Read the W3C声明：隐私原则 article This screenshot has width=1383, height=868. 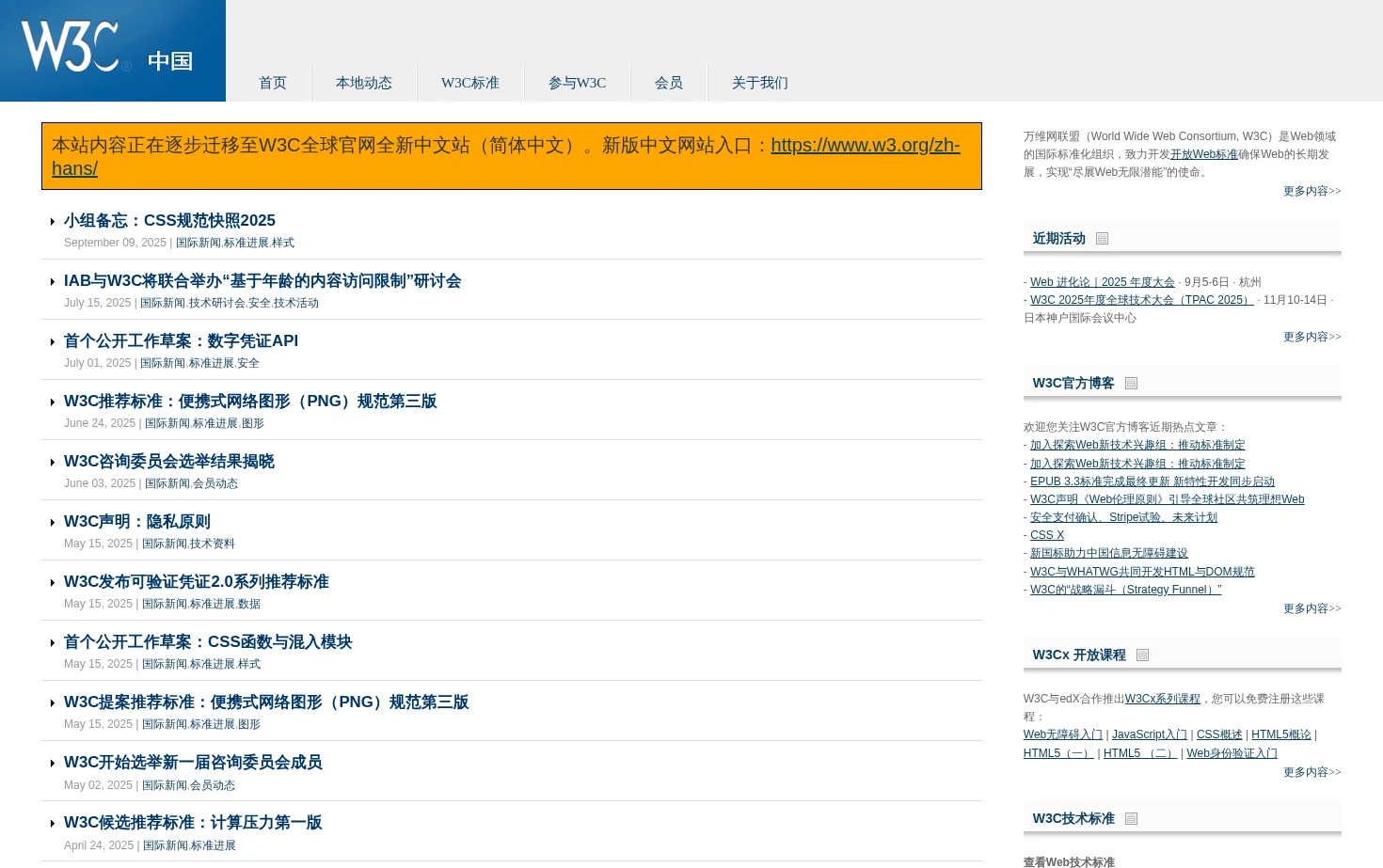(137, 522)
